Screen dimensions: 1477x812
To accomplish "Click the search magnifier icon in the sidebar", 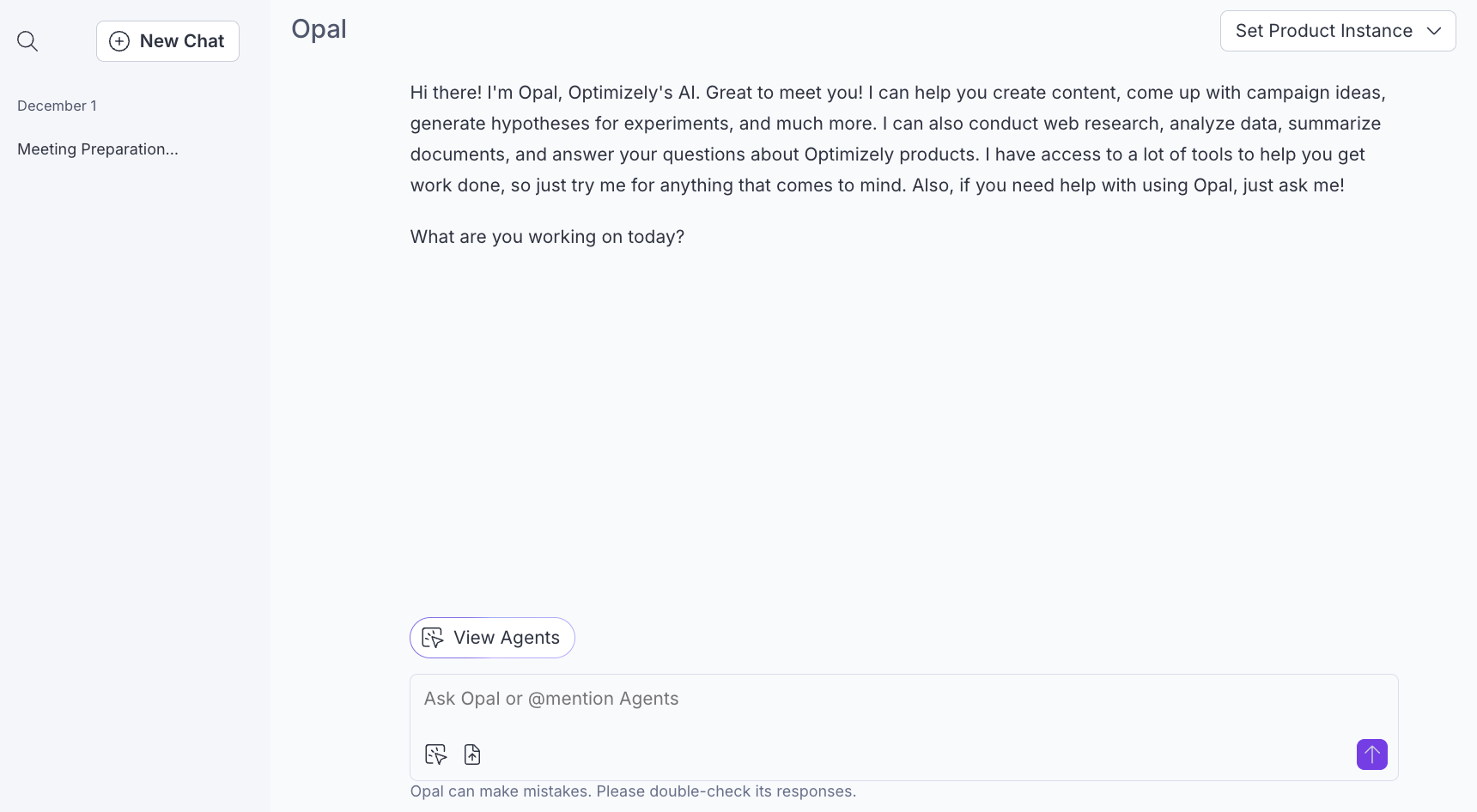I will pos(27,41).
